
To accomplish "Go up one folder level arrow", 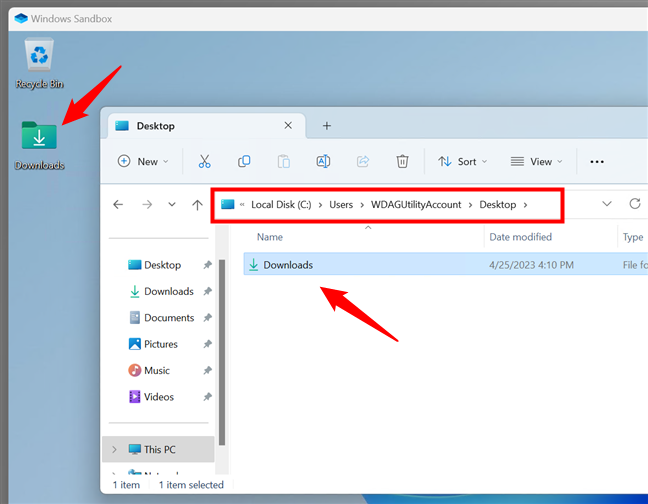I will pyautogui.click(x=198, y=204).
